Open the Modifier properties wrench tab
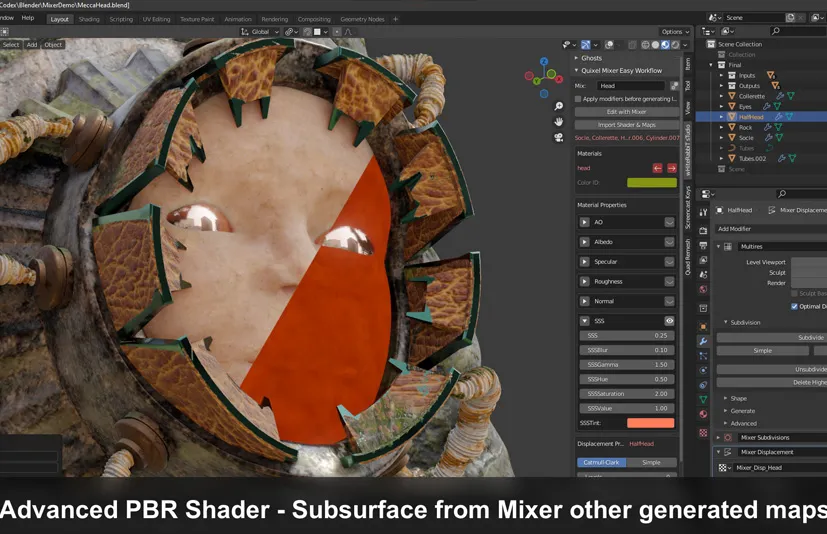This screenshot has height=534, width=827. (x=703, y=341)
